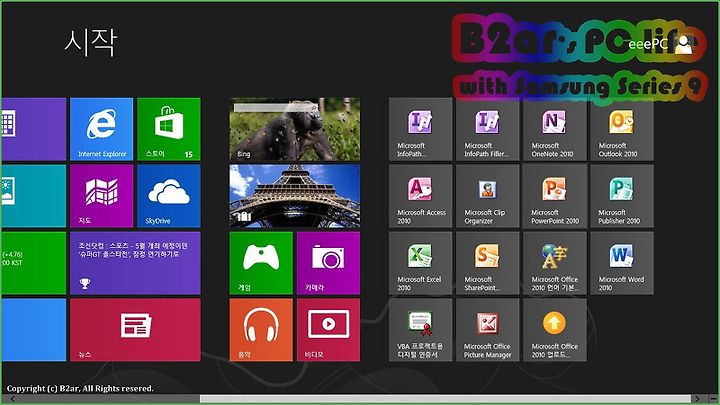Click the scrollbar left arrow
Viewport: 720px width, 405px height.
pos(12,399)
